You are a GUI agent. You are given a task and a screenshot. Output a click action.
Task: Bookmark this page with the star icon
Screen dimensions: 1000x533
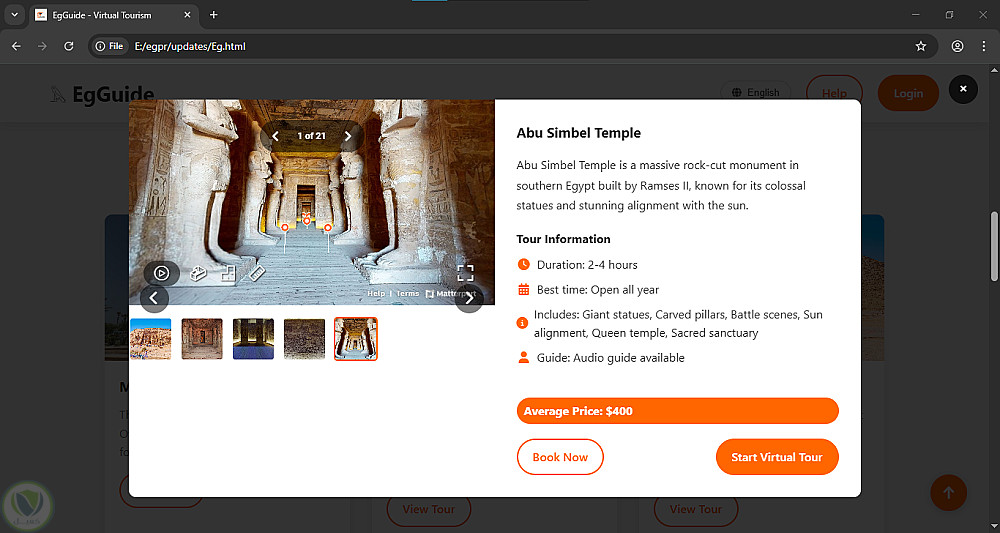click(921, 46)
